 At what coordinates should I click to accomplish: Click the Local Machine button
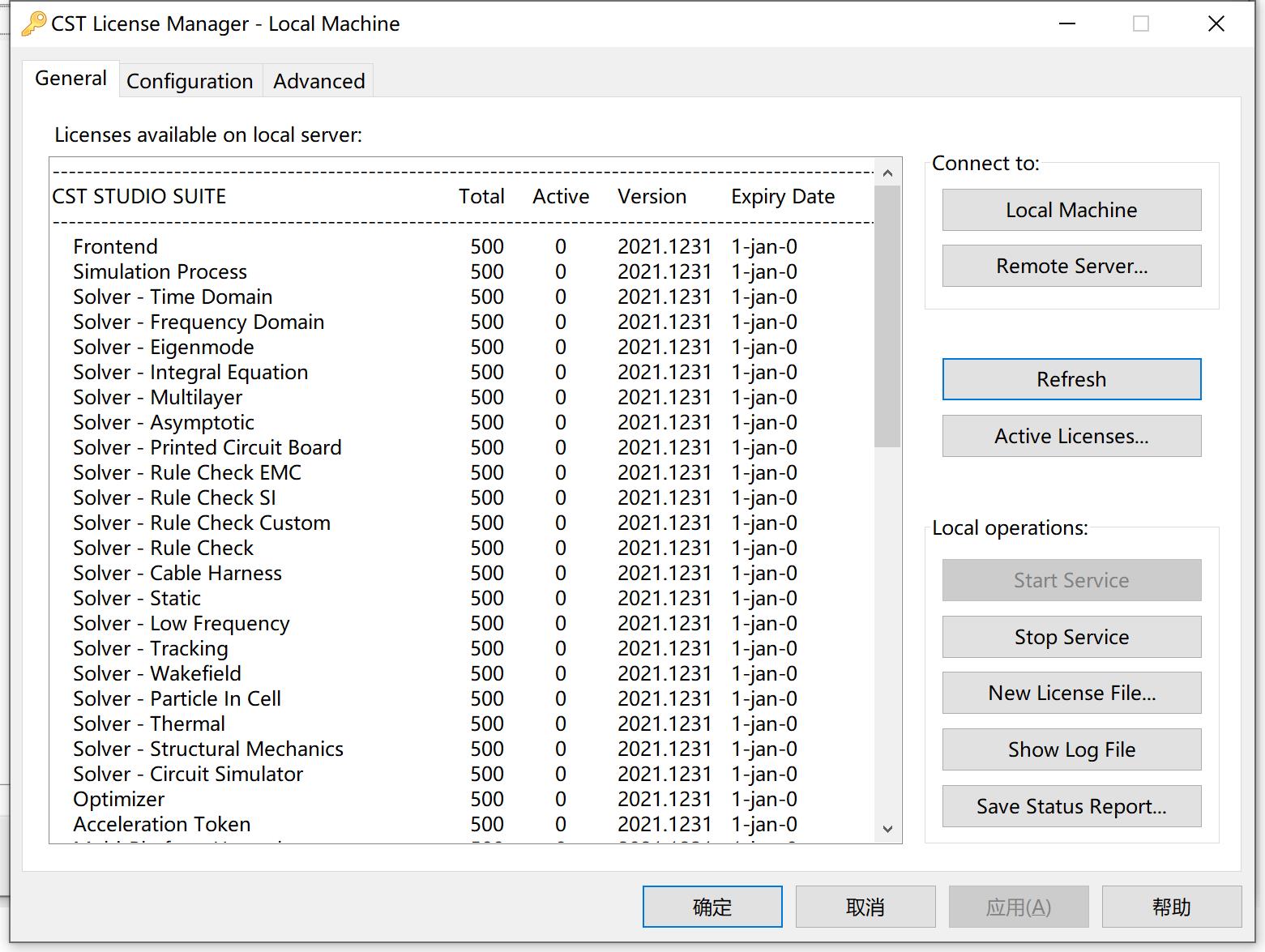tap(1071, 210)
